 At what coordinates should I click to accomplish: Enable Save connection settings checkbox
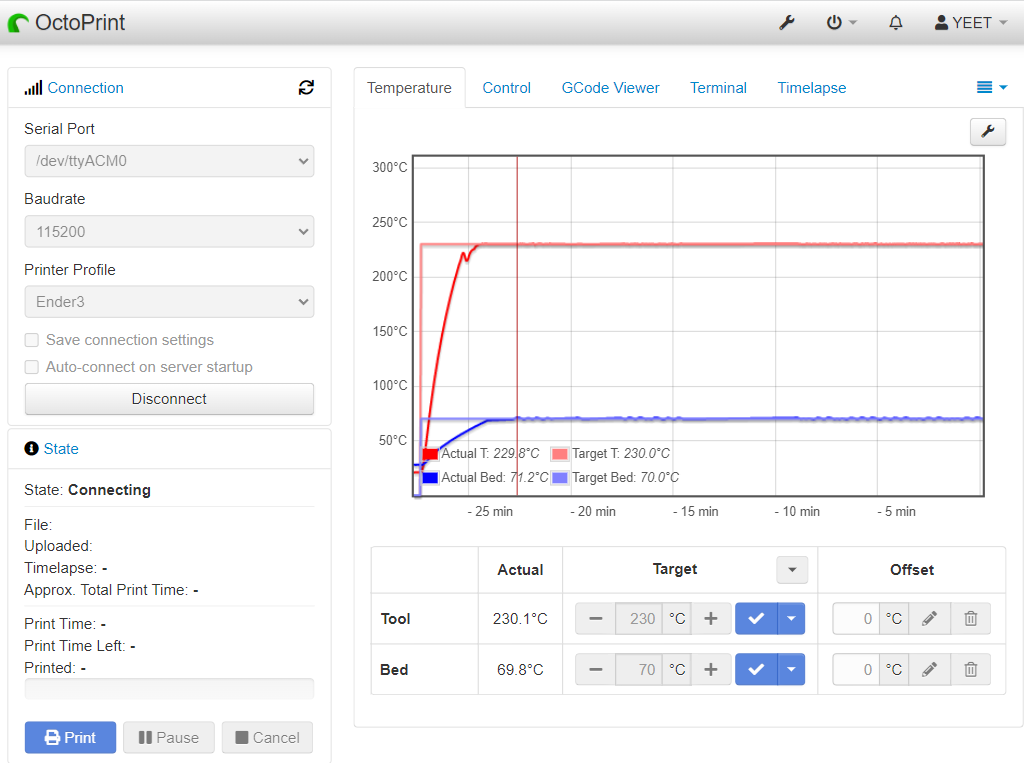pos(32,340)
